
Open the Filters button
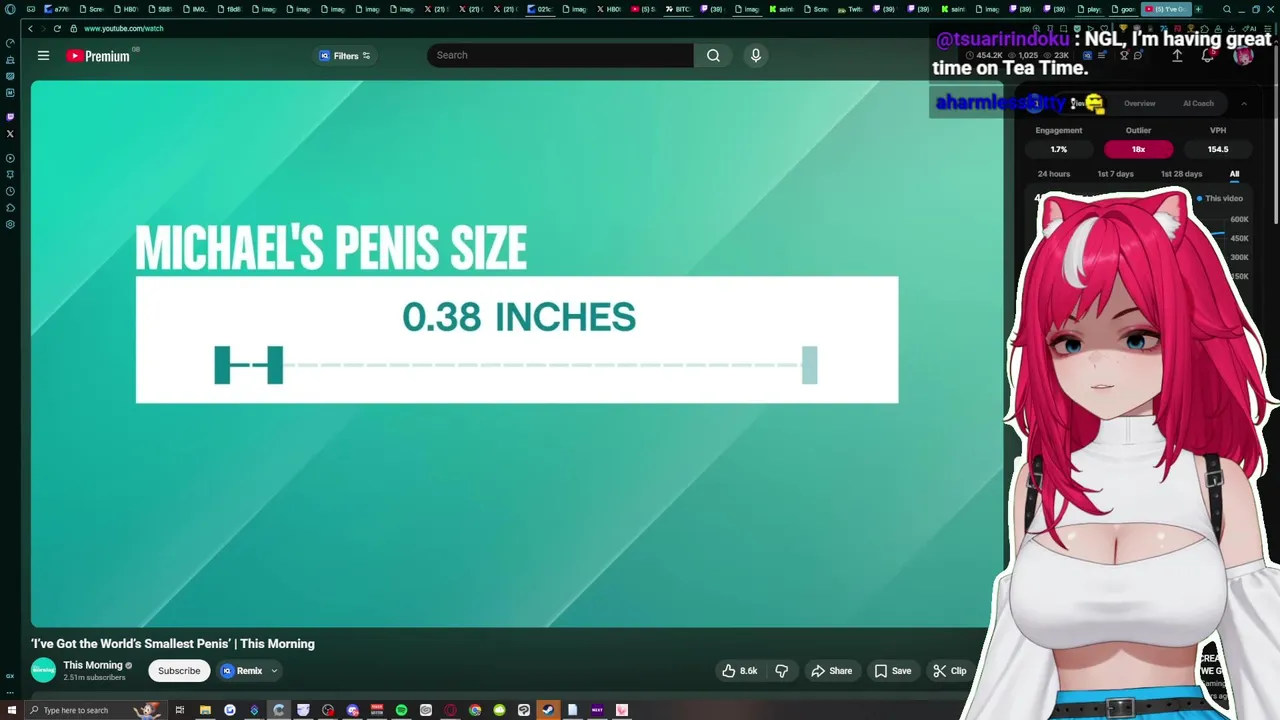coord(345,56)
